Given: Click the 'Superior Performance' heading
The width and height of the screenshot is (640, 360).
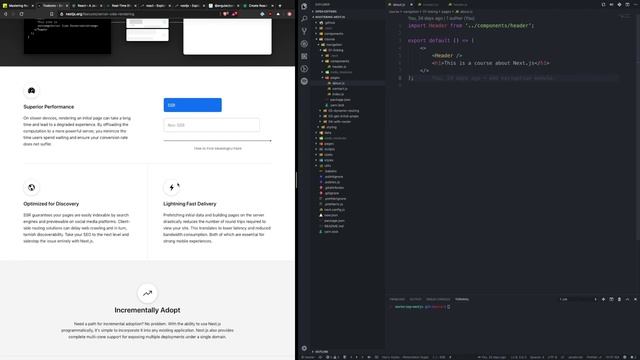Looking at the screenshot, I should click(49, 107).
